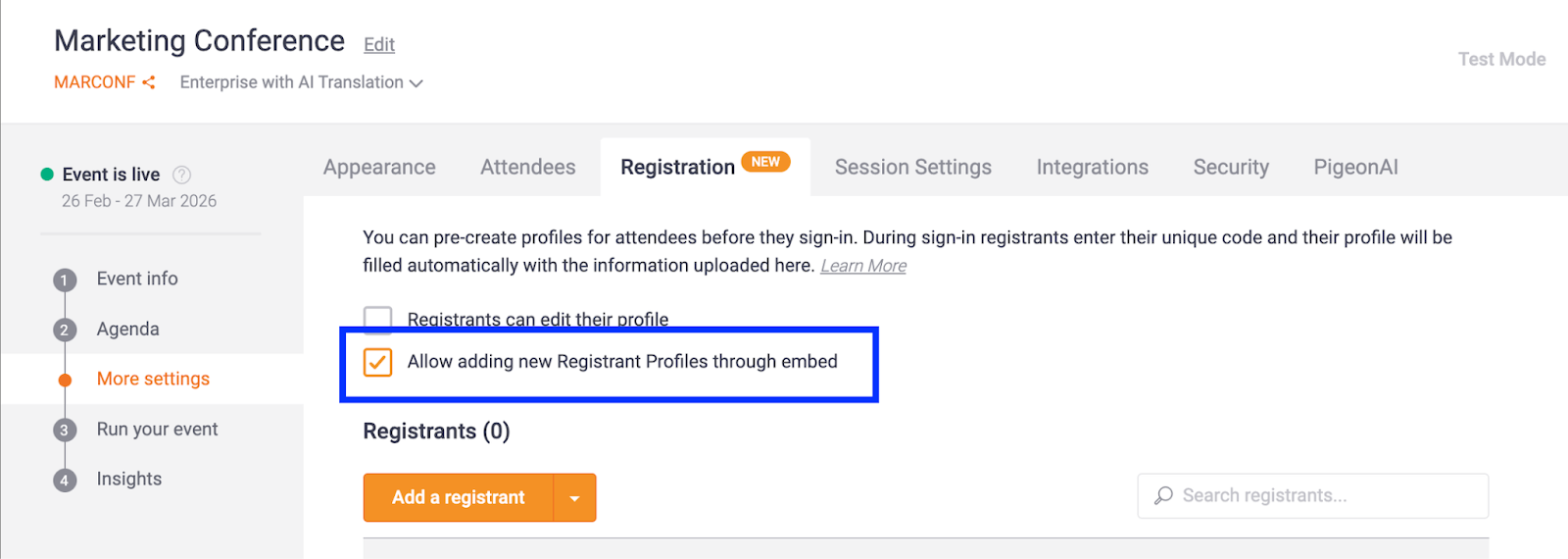Click the orange More settings dot
Viewport: 1568px width, 559px height.
pyautogui.click(x=65, y=381)
